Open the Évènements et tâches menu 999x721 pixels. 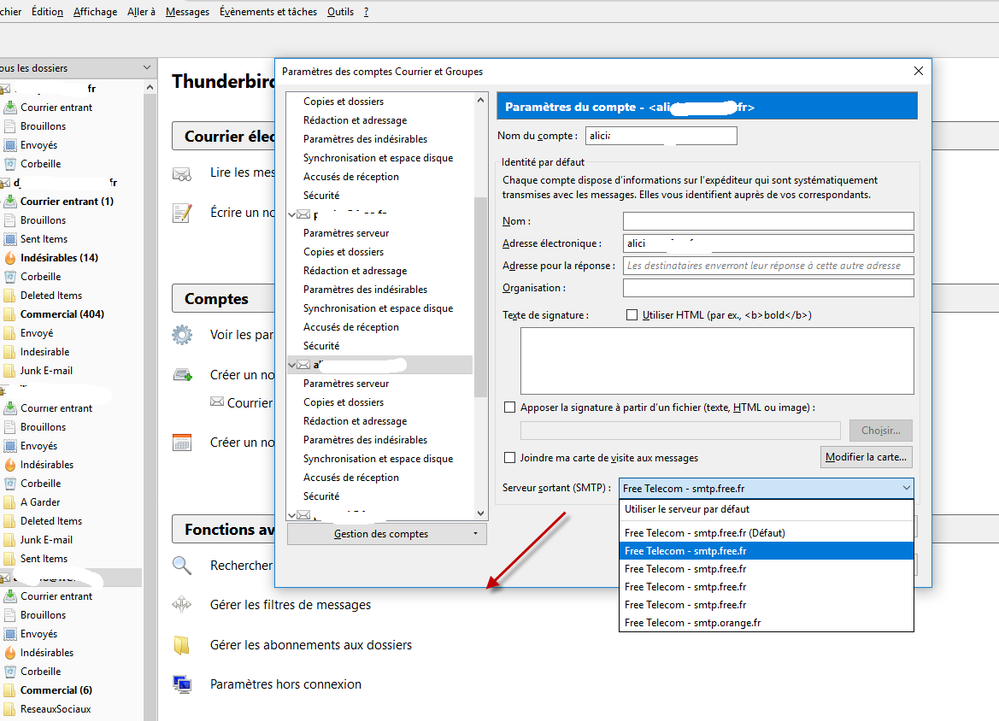(268, 11)
